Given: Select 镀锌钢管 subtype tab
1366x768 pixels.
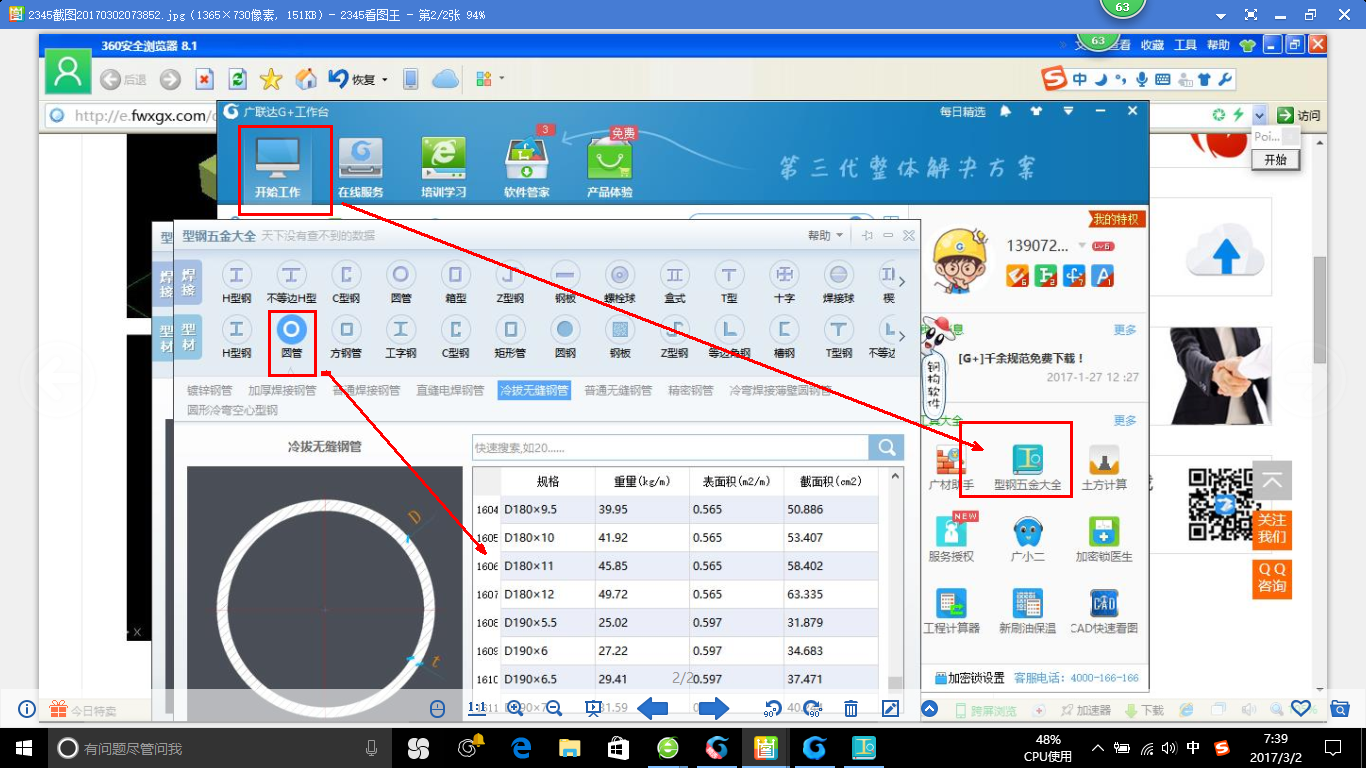Looking at the screenshot, I should click(210, 390).
